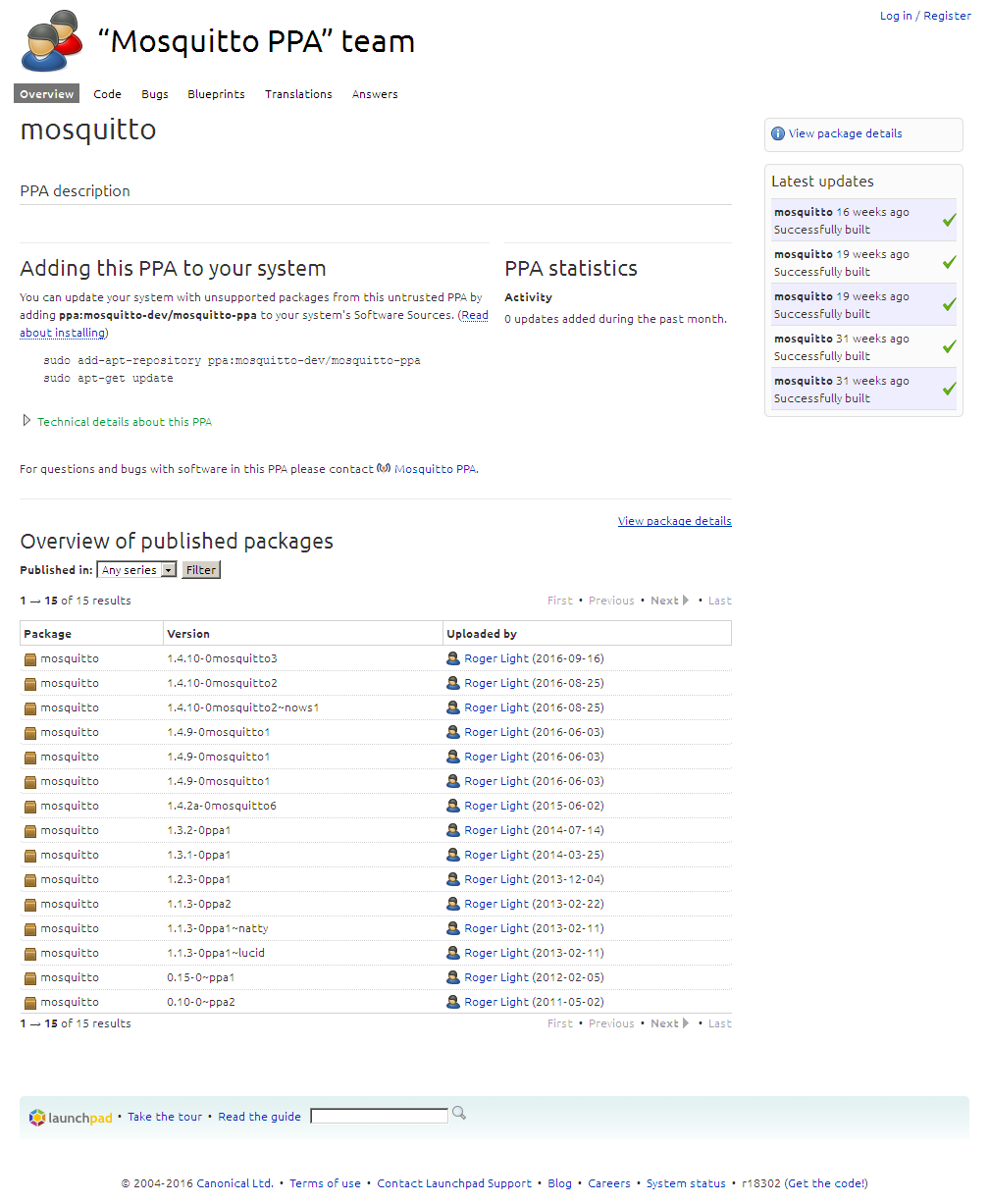Select the Overview tab
Image resolution: width=989 pixels, height=1204 pixels.
pos(46,94)
